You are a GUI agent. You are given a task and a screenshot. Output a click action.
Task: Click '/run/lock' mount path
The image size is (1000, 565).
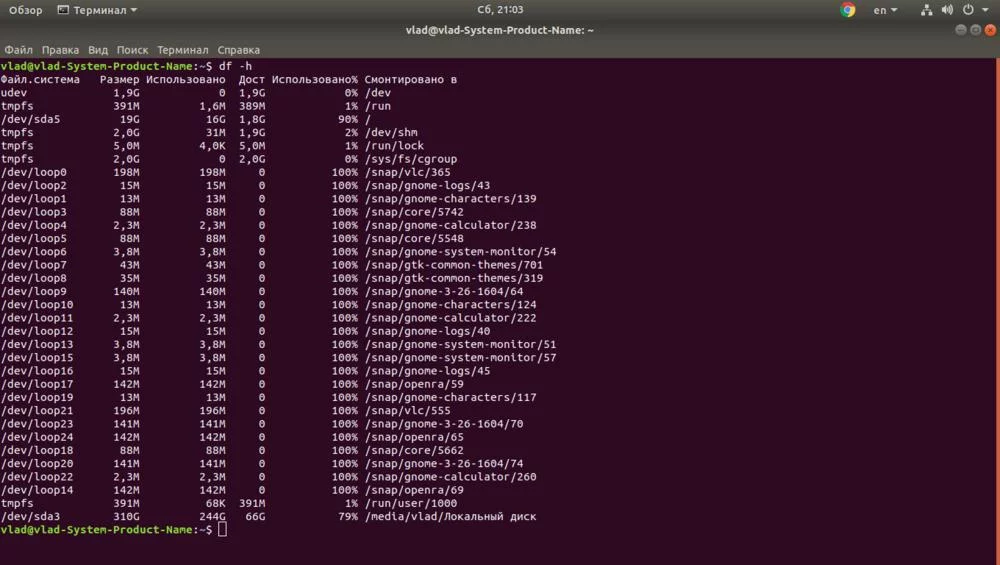394,145
